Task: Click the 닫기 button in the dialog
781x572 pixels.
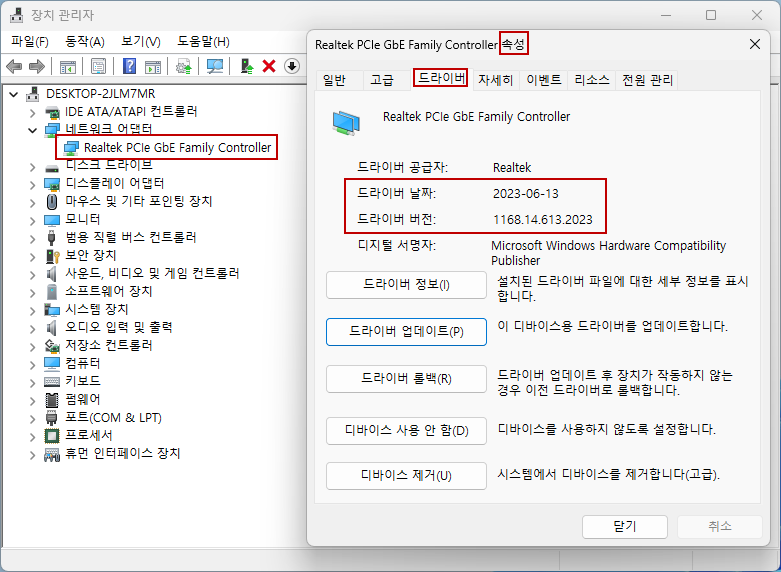Action: pos(625,526)
